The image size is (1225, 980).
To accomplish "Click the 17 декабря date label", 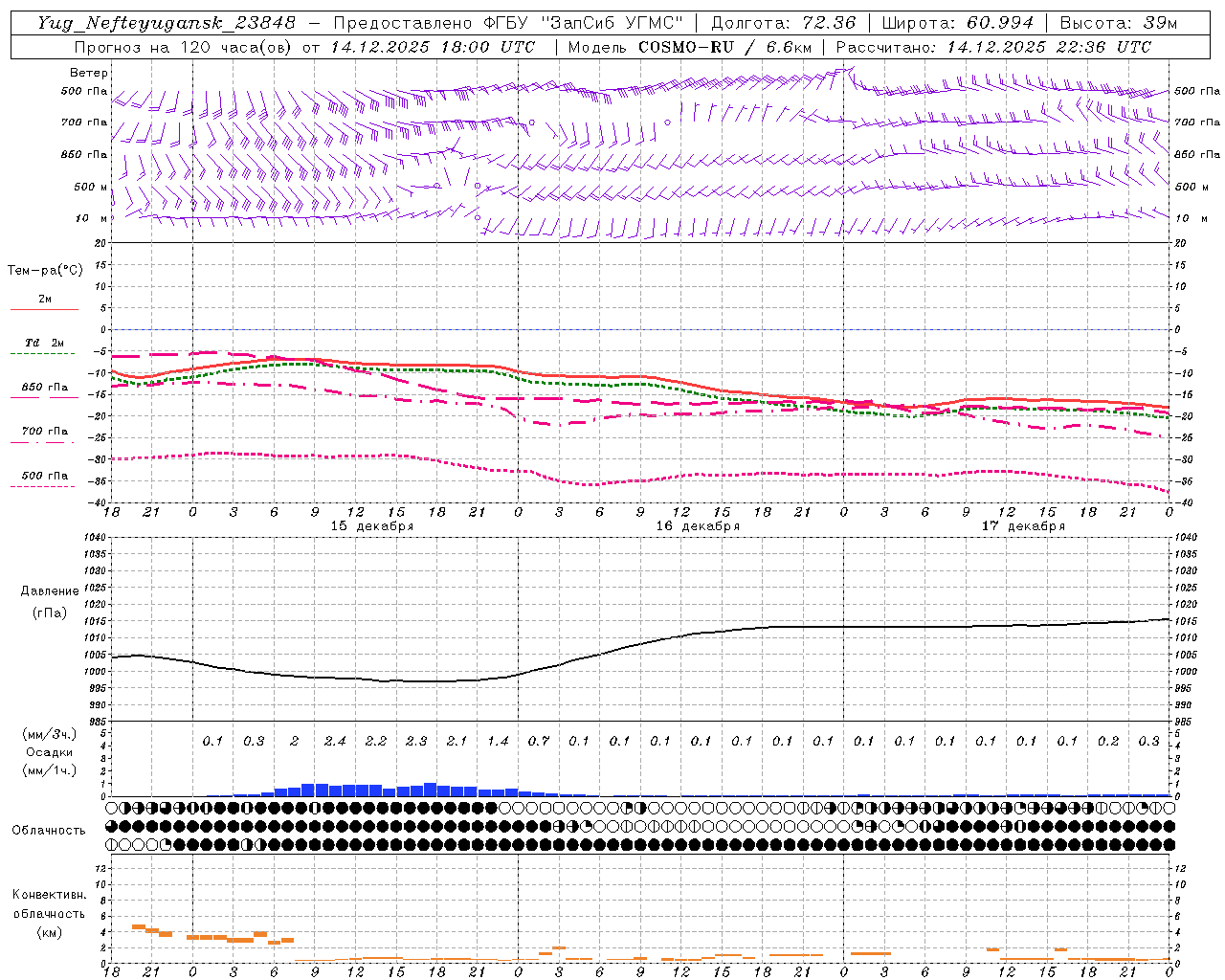I will click(x=1023, y=526).
